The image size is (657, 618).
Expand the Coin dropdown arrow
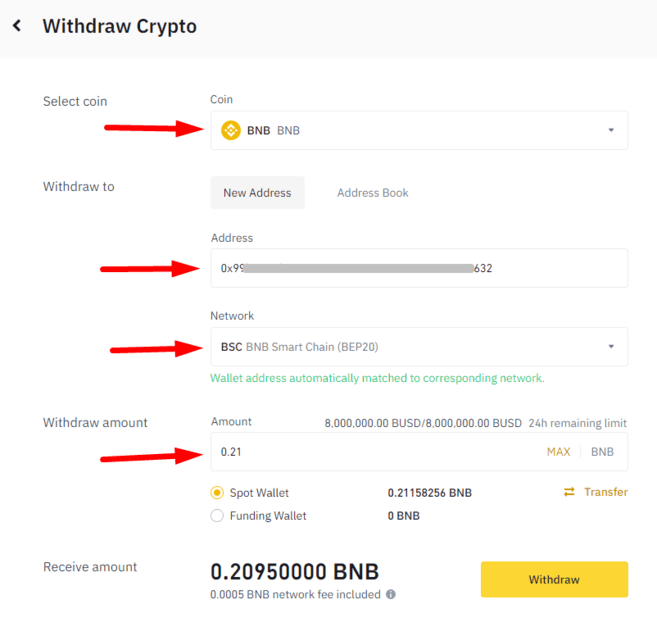click(611, 130)
